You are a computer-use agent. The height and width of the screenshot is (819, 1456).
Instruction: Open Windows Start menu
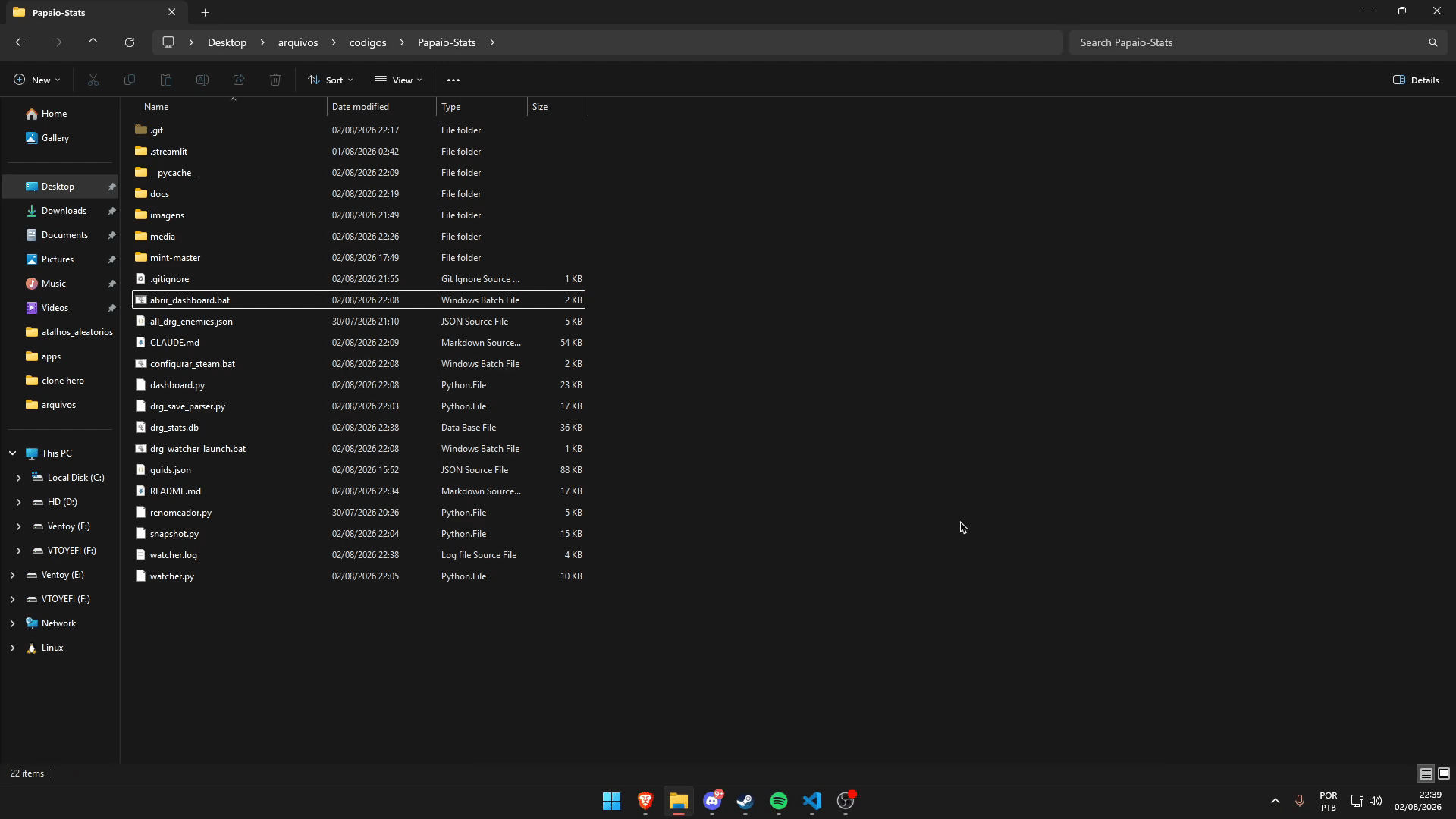[611, 801]
